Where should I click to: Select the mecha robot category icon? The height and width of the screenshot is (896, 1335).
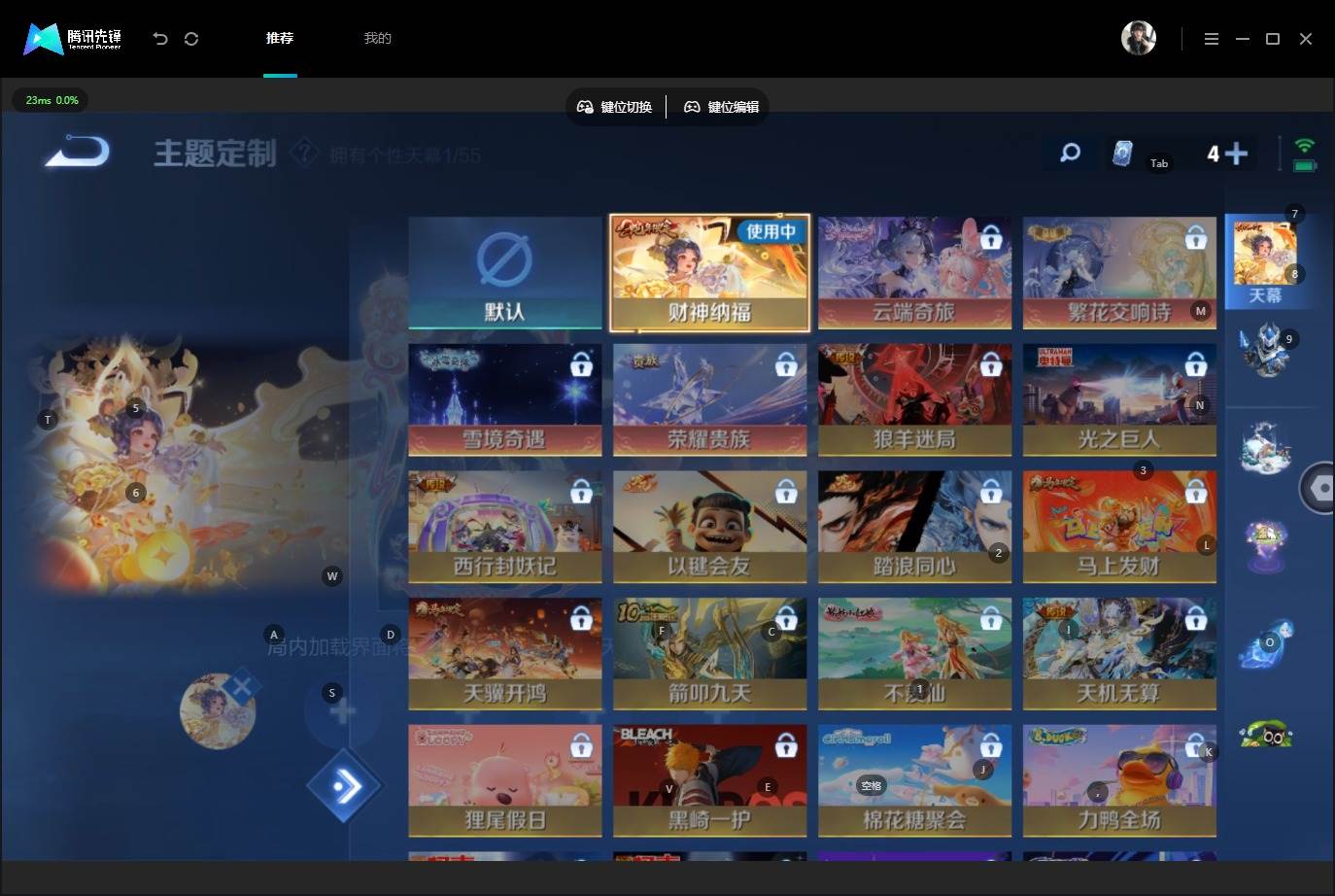pos(1264,350)
